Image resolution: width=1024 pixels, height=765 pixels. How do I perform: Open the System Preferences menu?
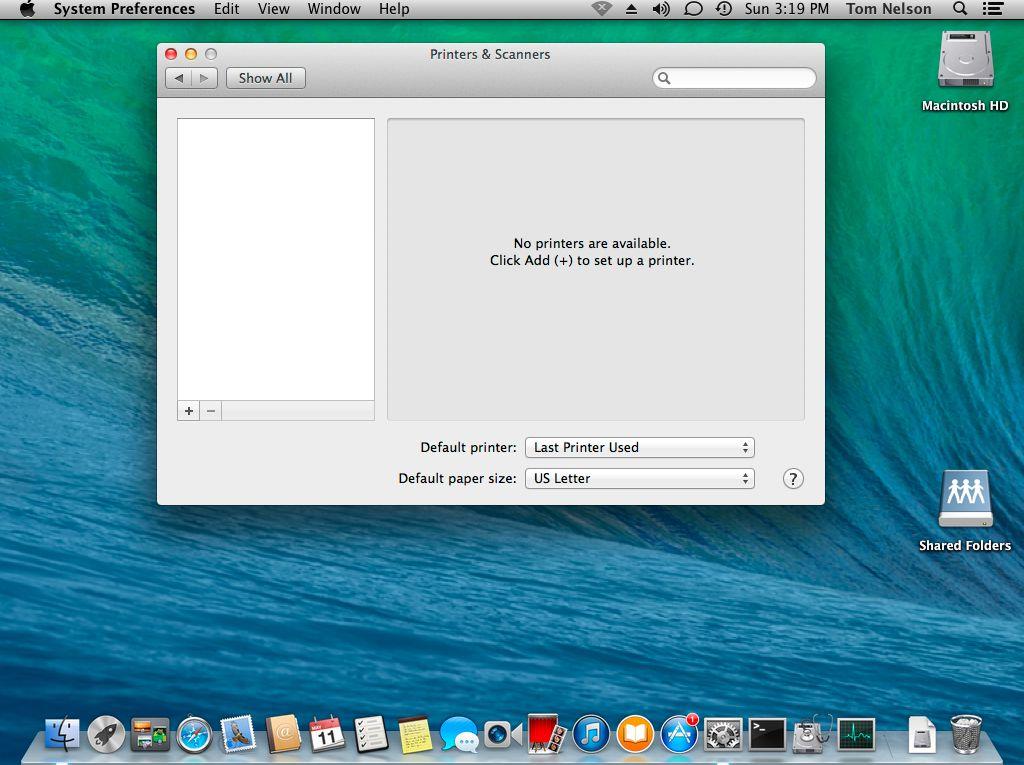tap(124, 9)
